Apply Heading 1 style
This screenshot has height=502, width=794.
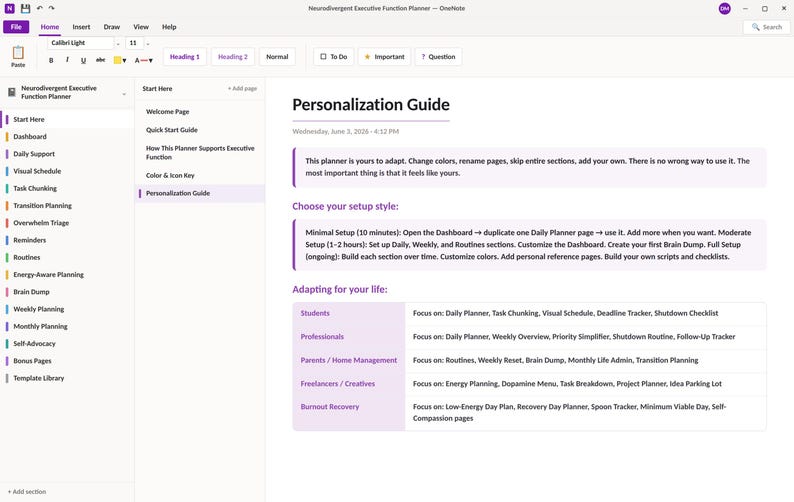pos(185,57)
